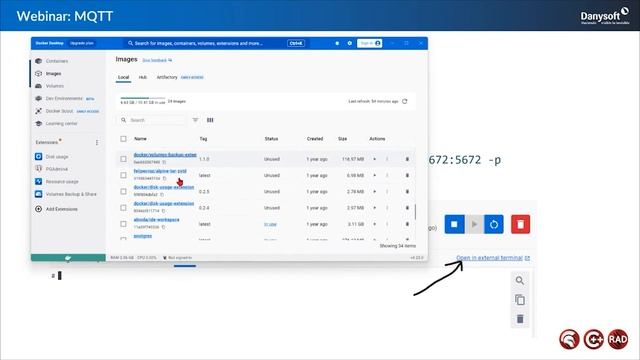Click the Add Extensions plus icon
Screen dimensions: 640x360
pos(38,209)
